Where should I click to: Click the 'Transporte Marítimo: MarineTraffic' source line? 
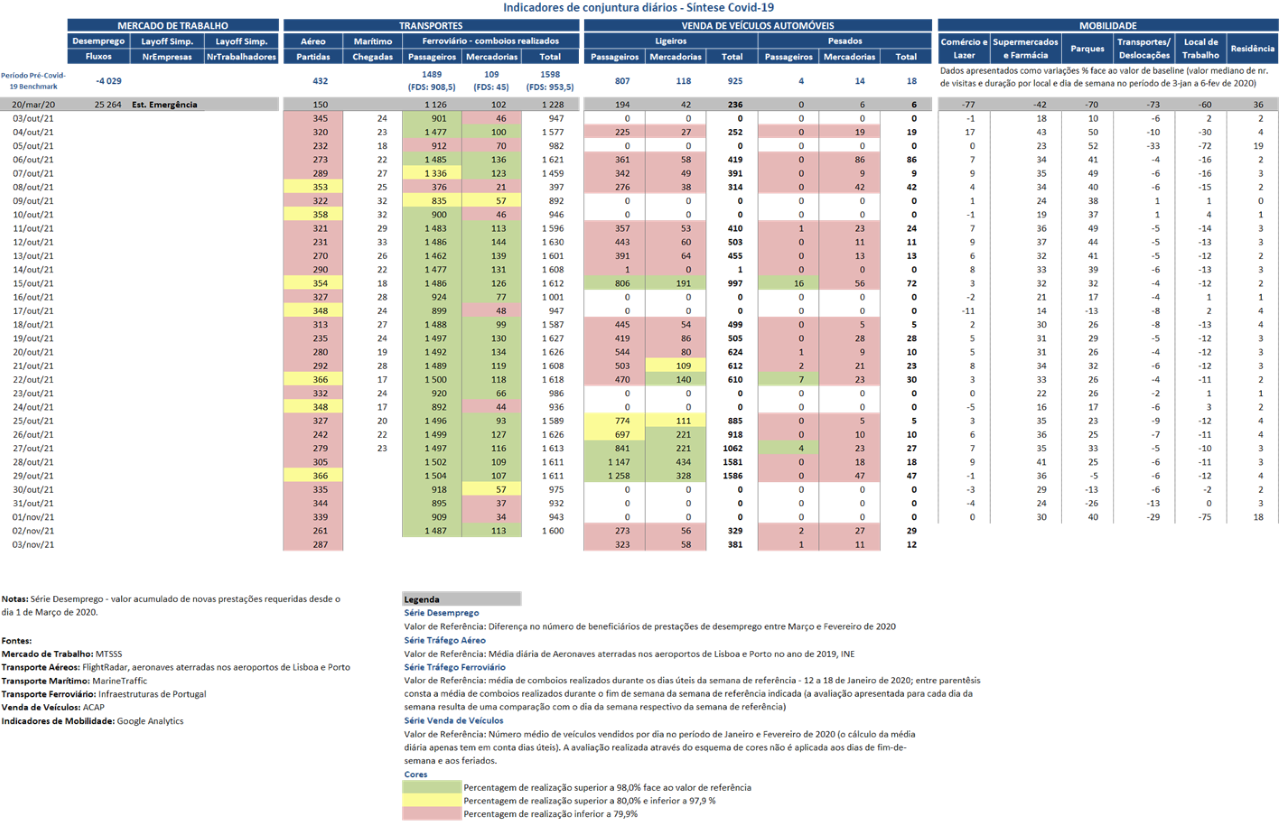(77, 680)
